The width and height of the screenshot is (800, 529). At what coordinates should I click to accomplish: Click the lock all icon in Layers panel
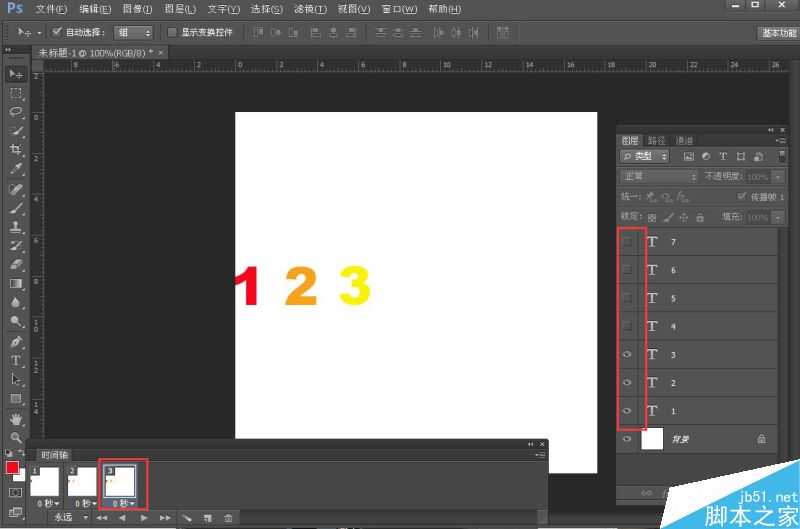[x=700, y=218]
